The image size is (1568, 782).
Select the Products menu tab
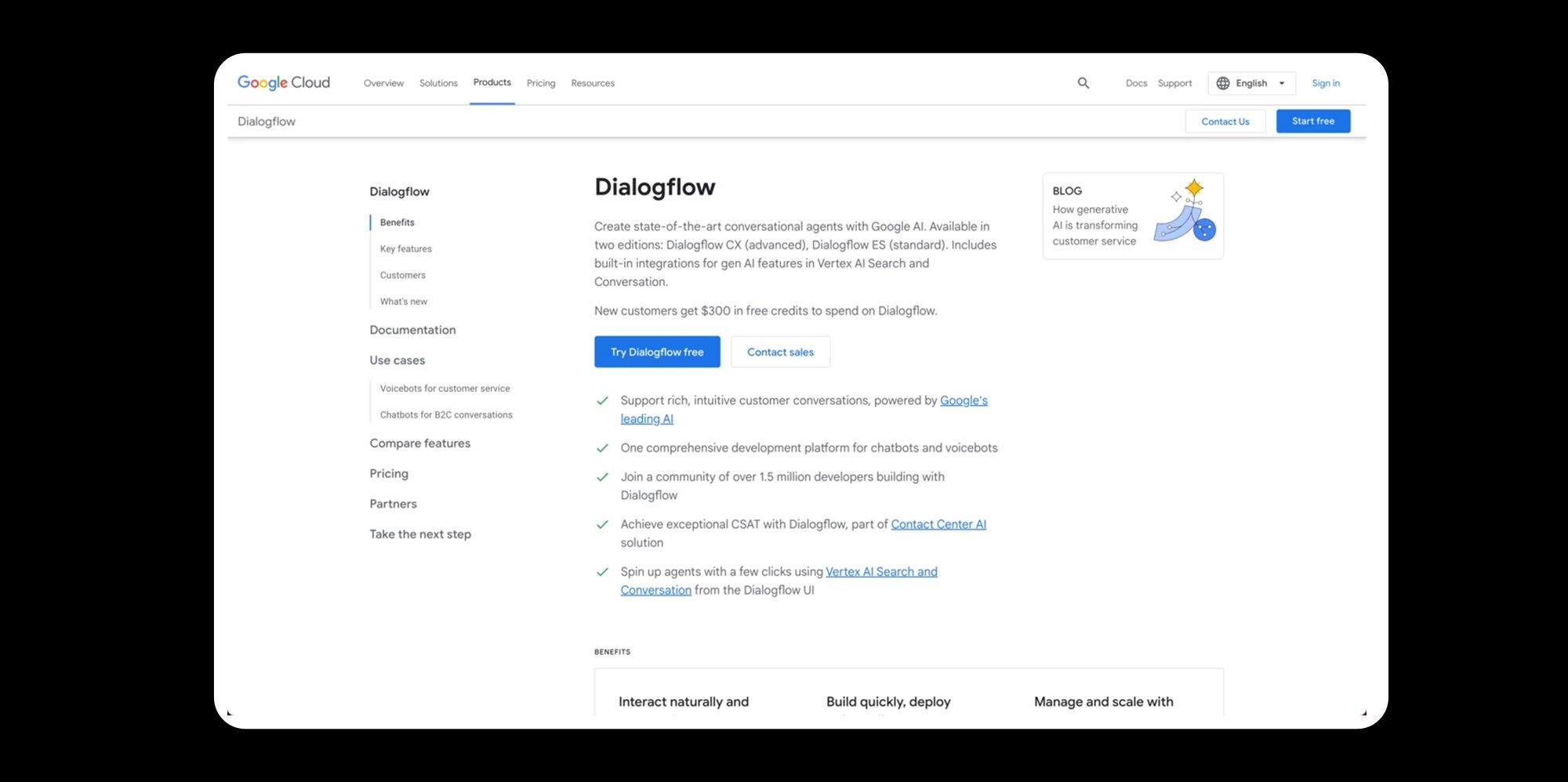[492, 82]
